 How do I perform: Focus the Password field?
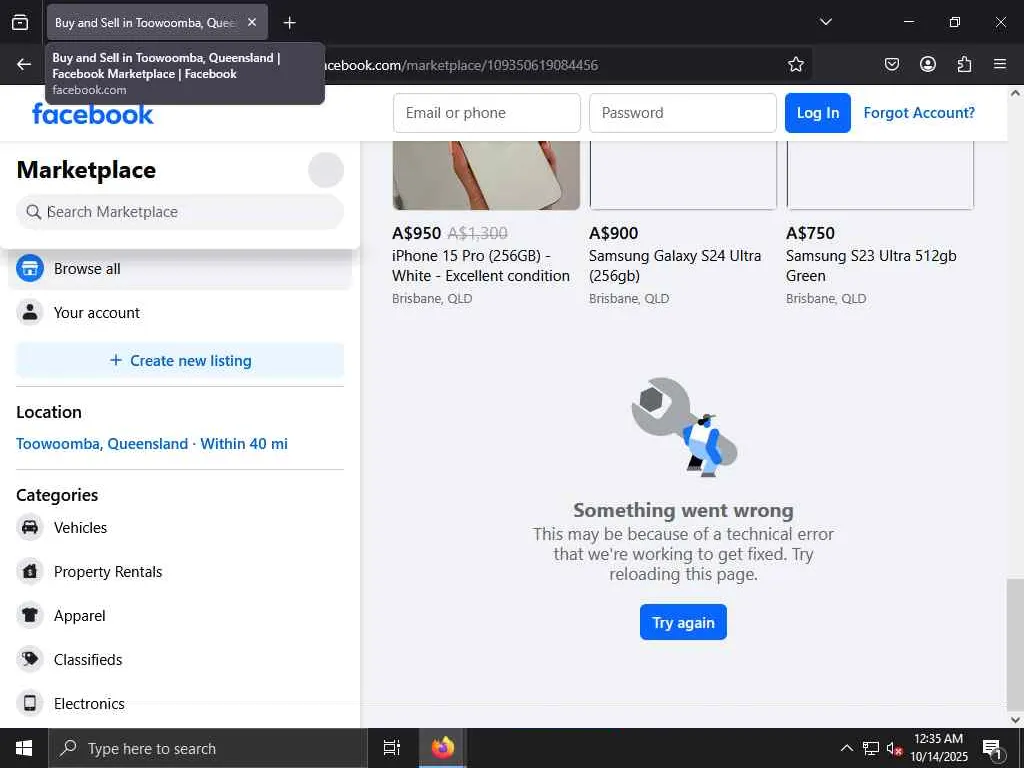pyautogui.click(x=682, y=113)
